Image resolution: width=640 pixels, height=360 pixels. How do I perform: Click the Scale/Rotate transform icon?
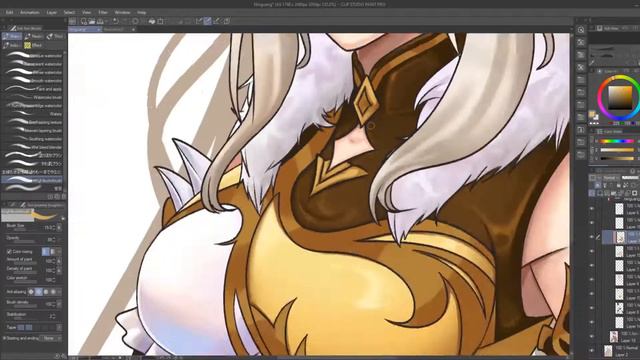point(161,21)
